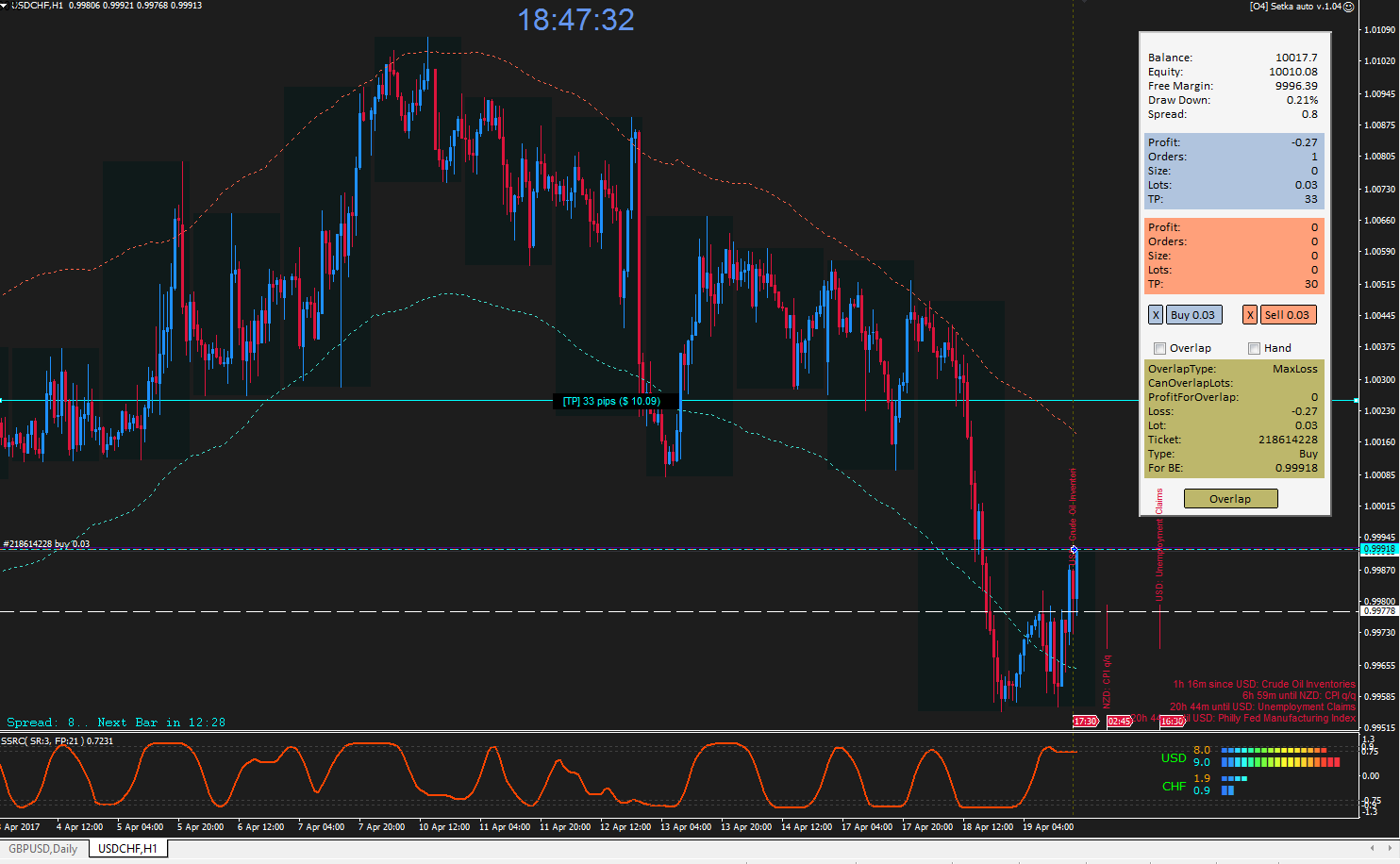Image resolution: width=1400 pixels, height=864 pixels.
Task: Click the ProfitForOverlap label
Action: (1192, 397)
